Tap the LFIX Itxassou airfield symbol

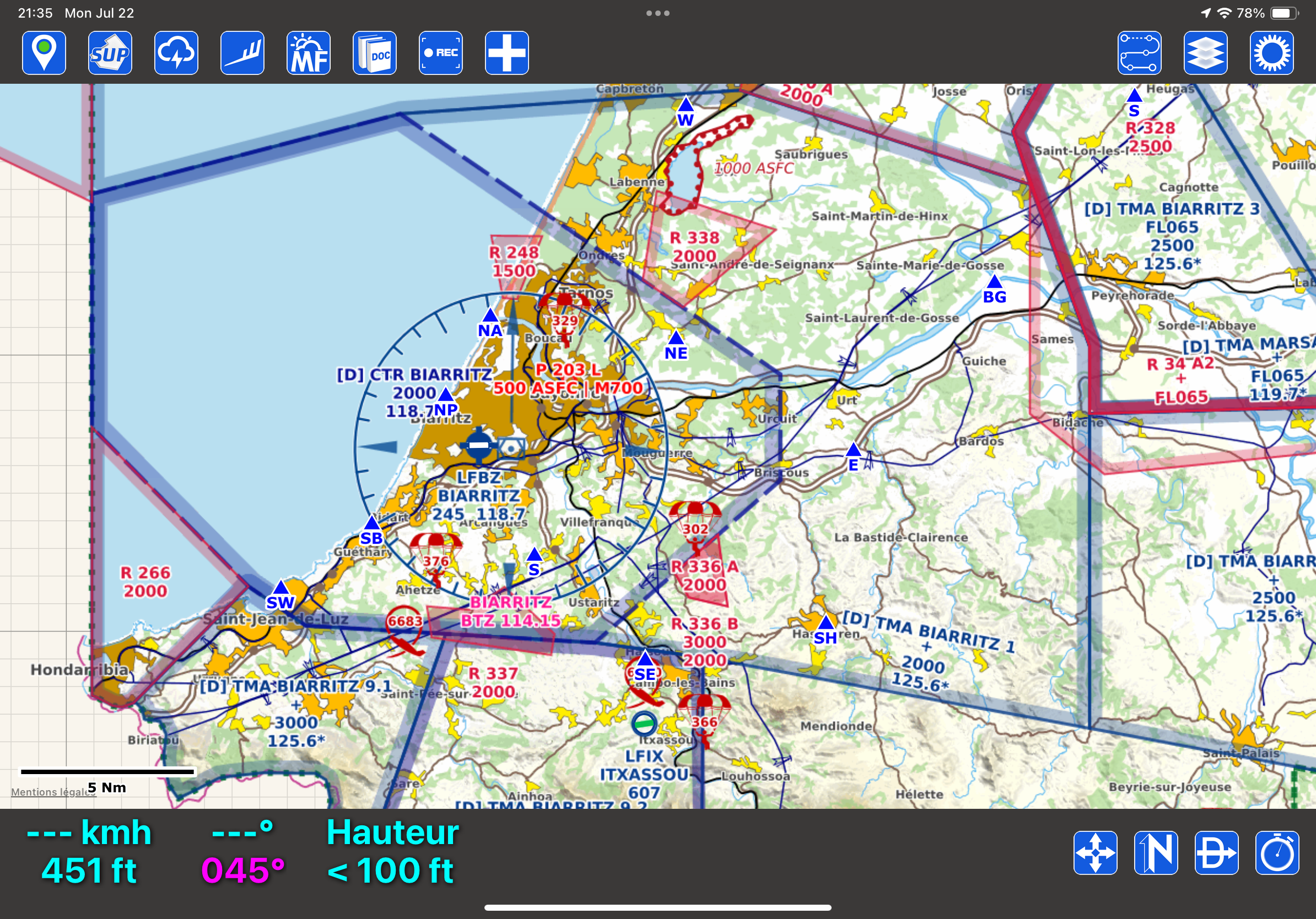pos(644,723)
